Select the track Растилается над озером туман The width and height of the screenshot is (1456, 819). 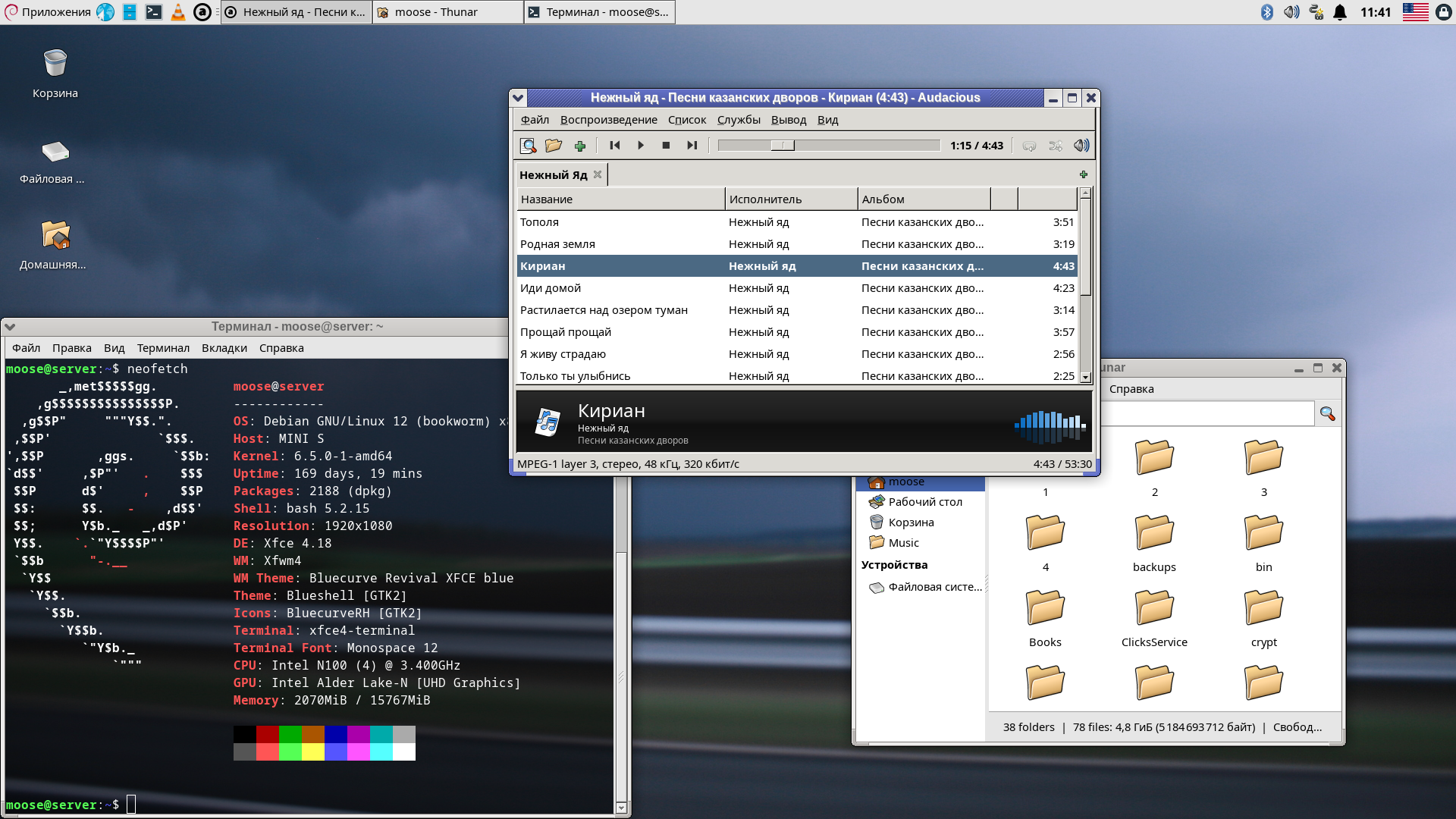796,310
